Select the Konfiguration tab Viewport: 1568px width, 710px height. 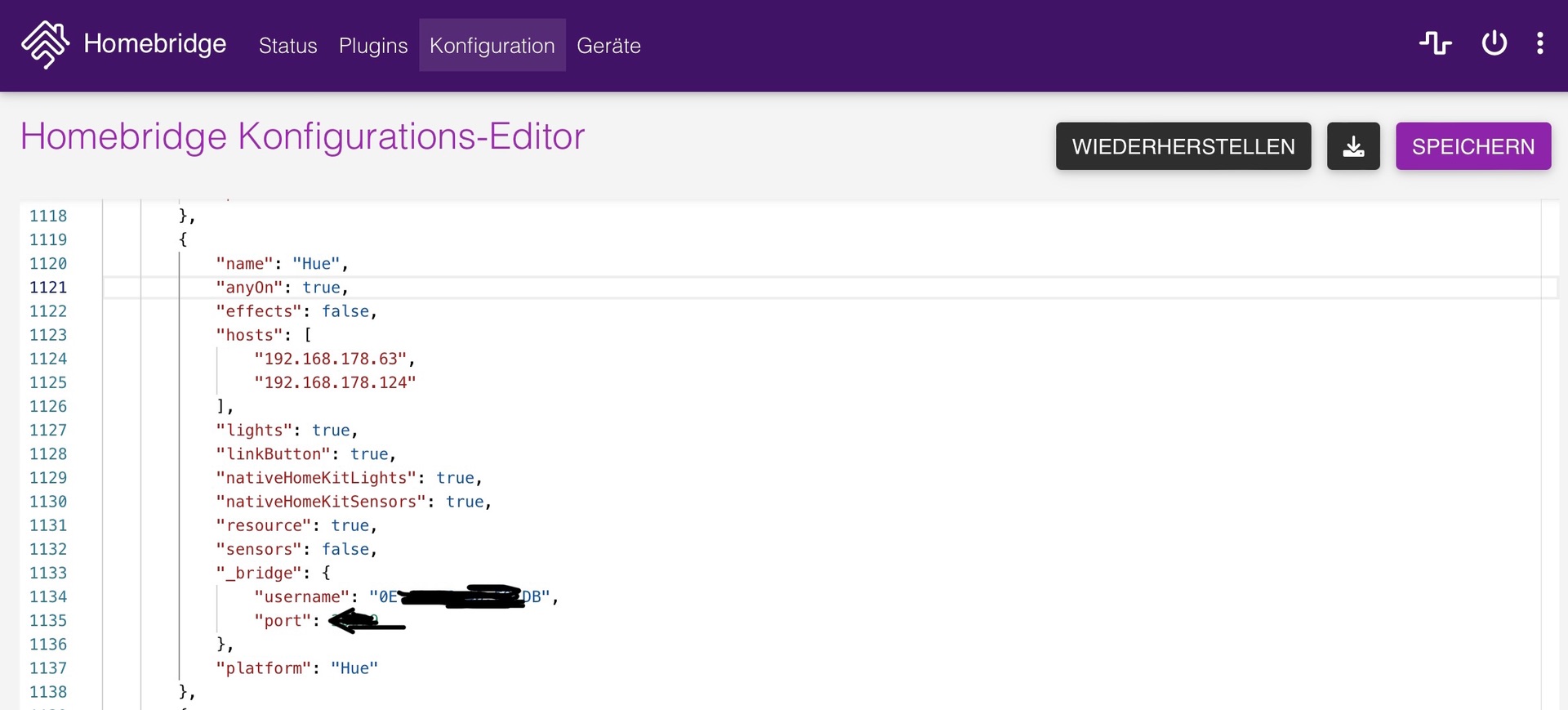tap(492, 46)
